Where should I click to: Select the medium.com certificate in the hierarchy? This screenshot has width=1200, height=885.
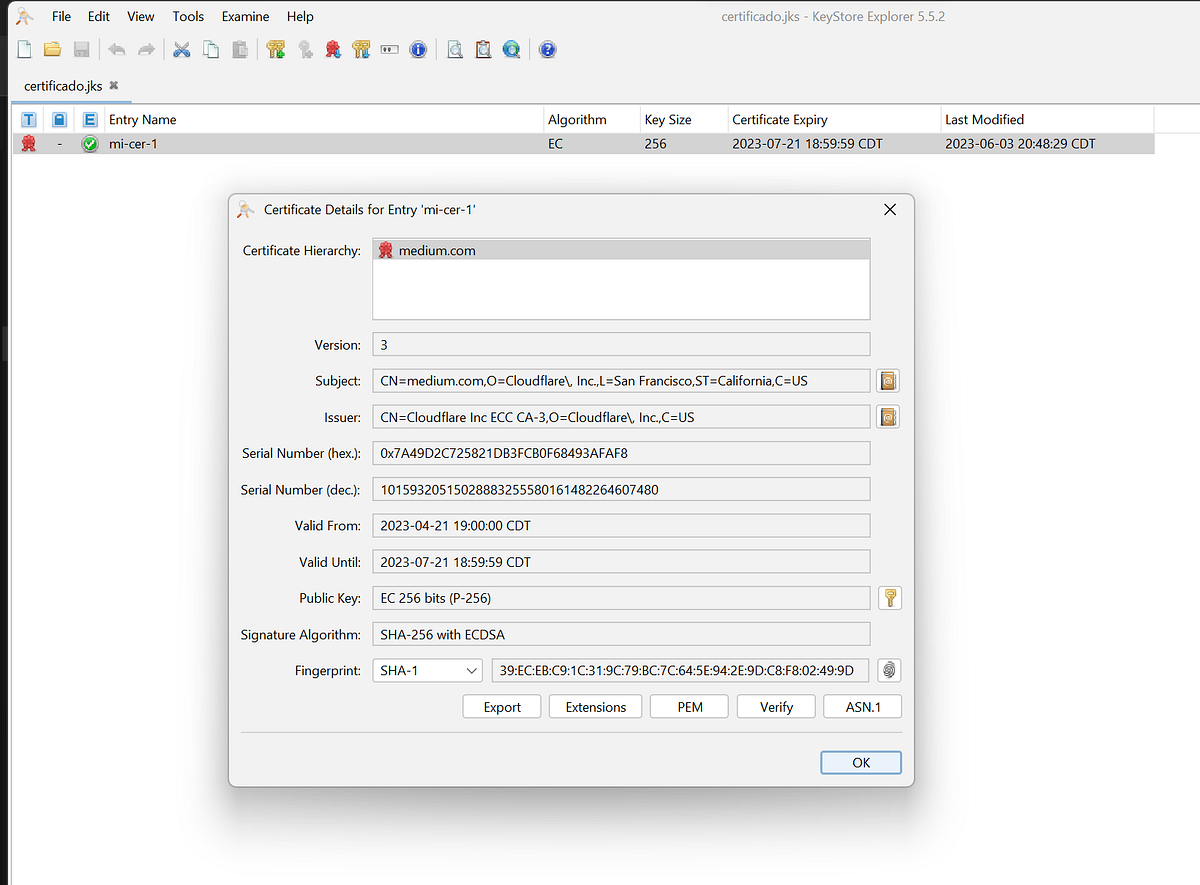click(x=435, y=249)
